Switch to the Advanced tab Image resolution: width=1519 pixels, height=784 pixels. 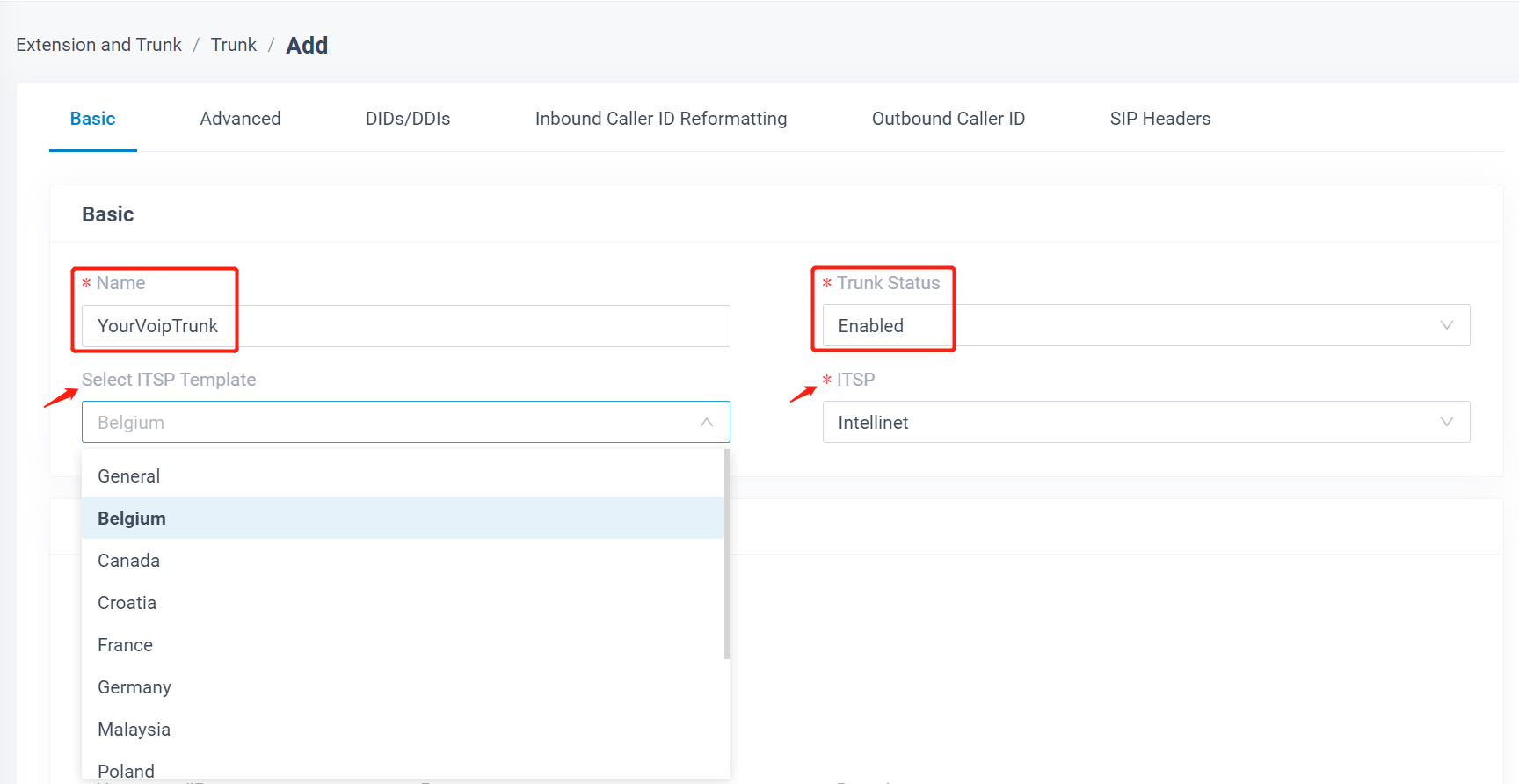click(x=240, y=119)
